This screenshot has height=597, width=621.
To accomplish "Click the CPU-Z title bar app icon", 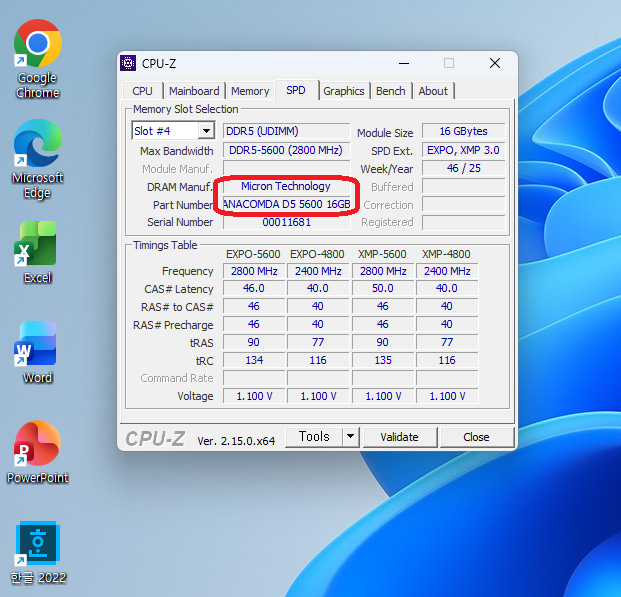I will tap(129, 63).
